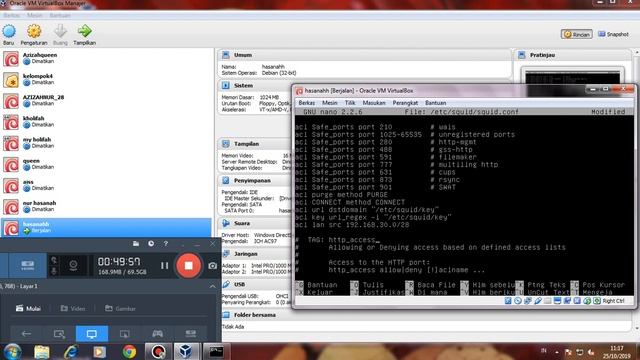Viewport: 640px width, 360px height.
Task: Toggle webcam overlay icon in recorder
Action: point(73,265)
